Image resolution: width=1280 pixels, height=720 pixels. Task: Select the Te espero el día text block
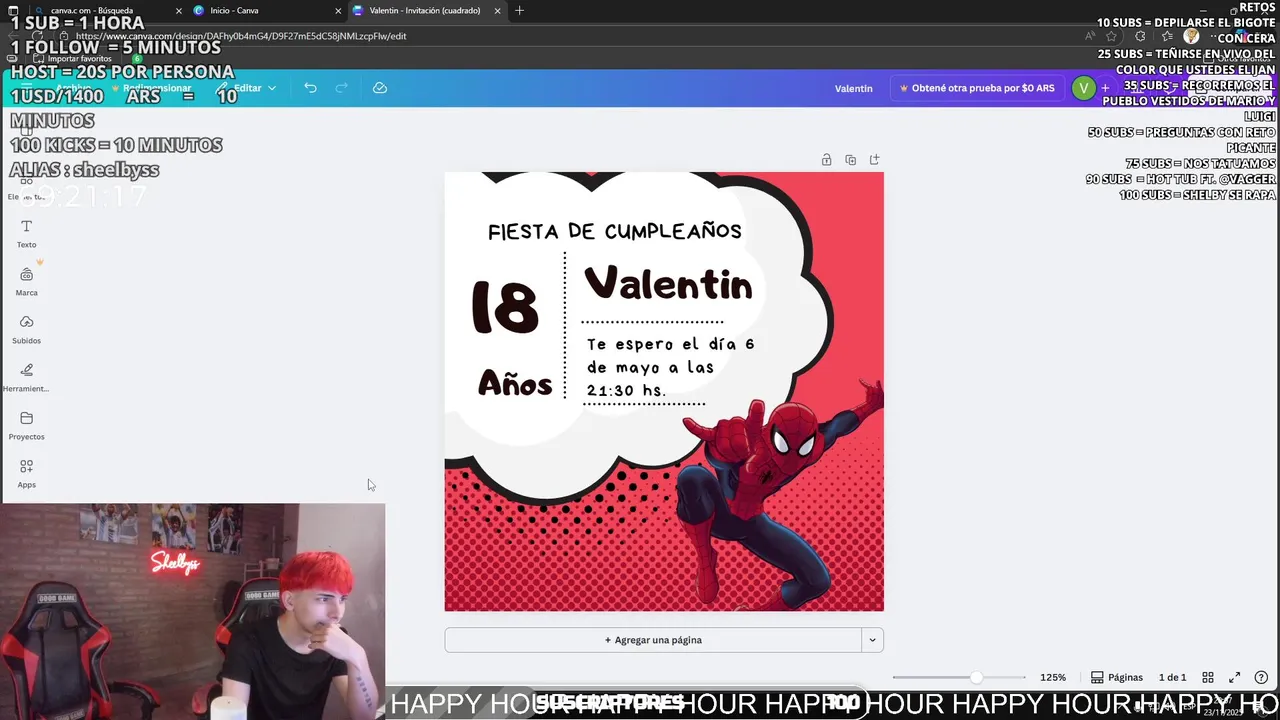pos(670,367)
